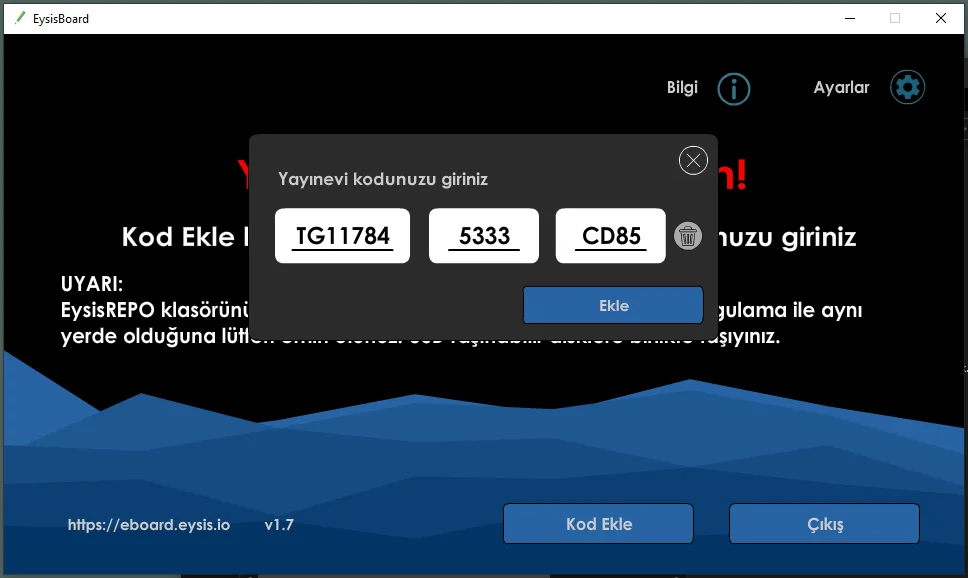Exit via the Çıkış button
This screenshot has height=578, width=968.
click(x=824, y=524)
